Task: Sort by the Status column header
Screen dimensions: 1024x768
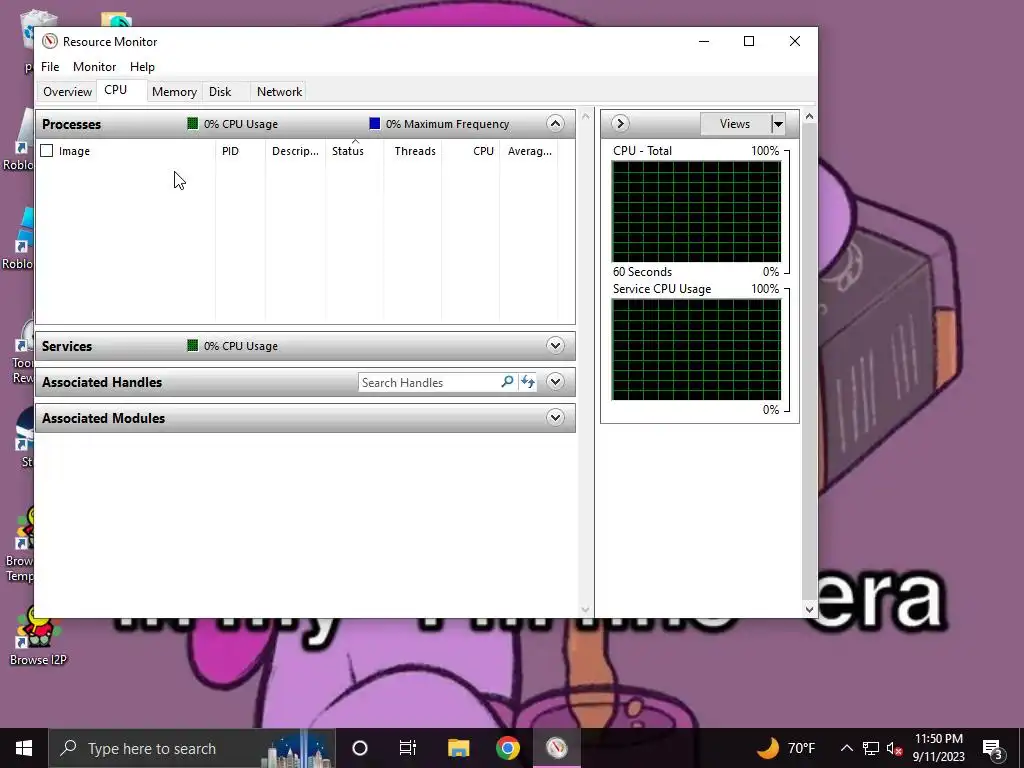Action: tap(355, 151)
